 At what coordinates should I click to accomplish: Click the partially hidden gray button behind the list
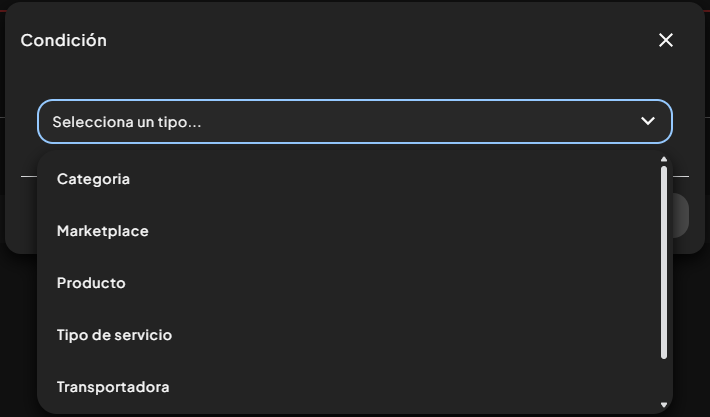tap(681, 216)
